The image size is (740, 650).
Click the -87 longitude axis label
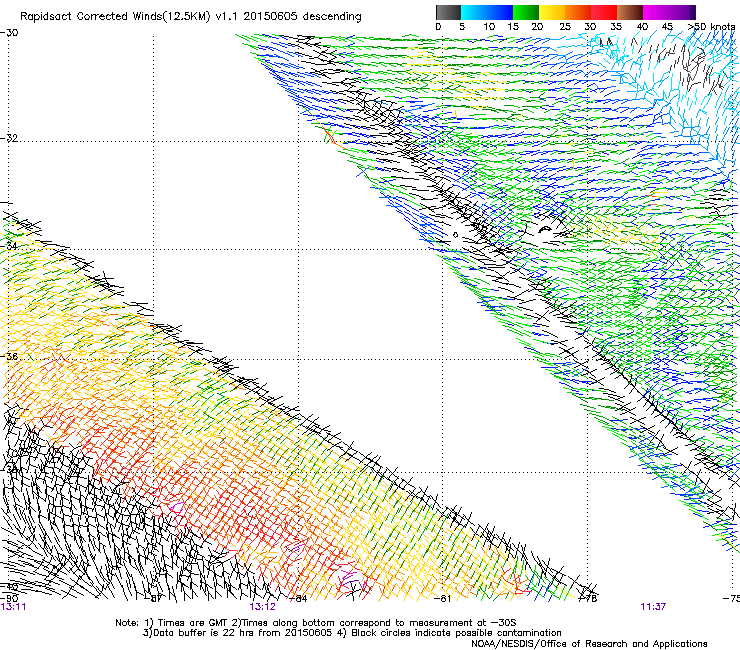point(154,598)
